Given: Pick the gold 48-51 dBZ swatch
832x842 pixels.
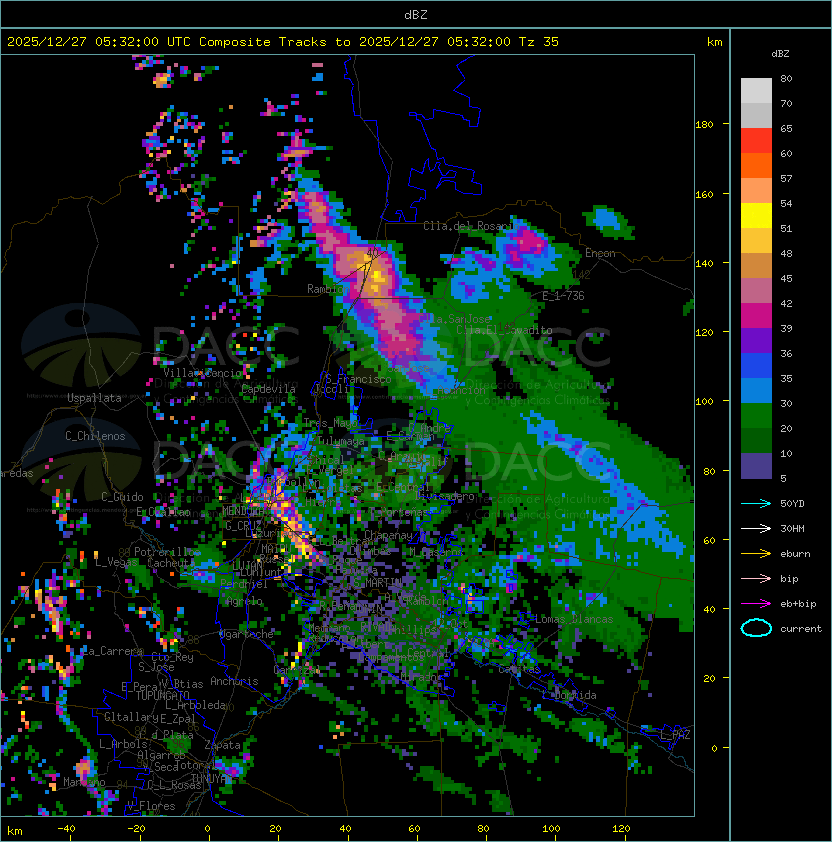Looking at the screenshot, I should (756, 241).
